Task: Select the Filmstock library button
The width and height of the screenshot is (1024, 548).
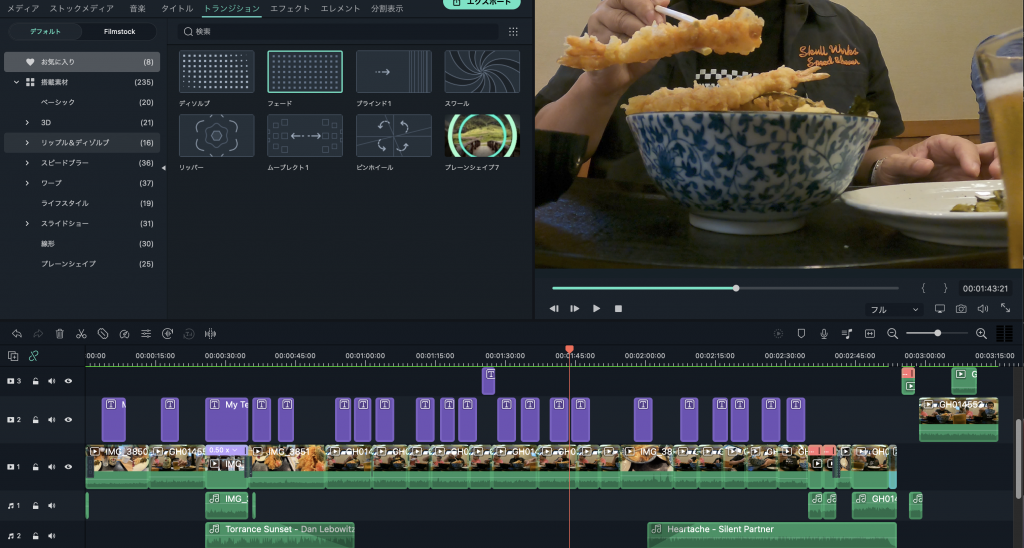Action: pos(120,31)
